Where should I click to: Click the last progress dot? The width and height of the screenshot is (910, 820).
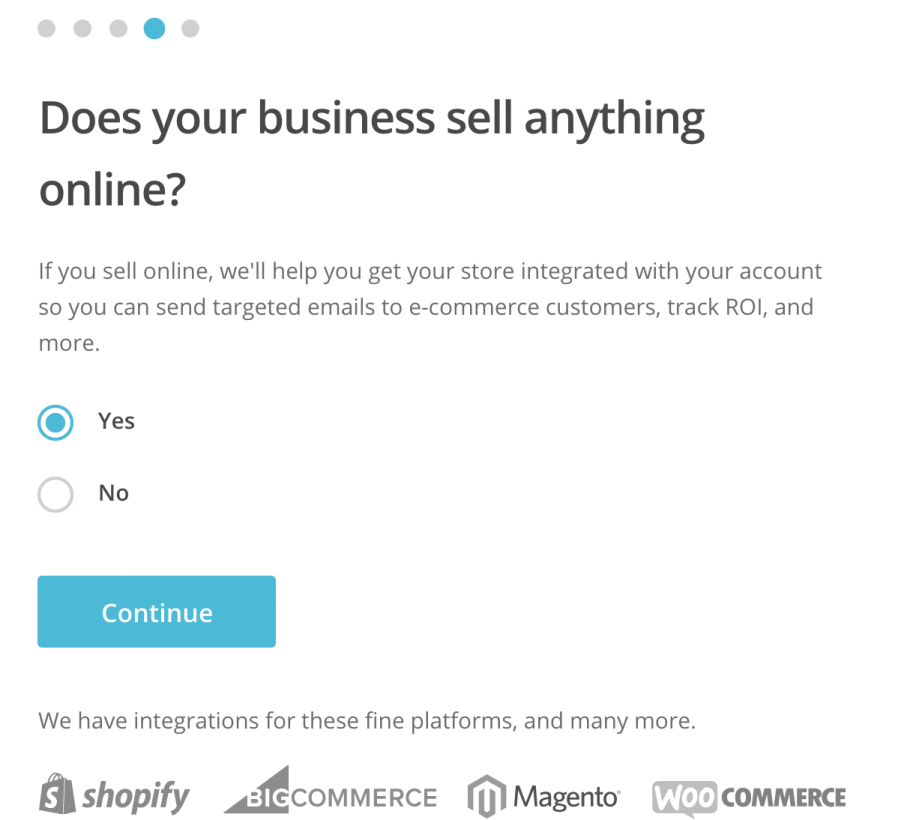(190, 29)
